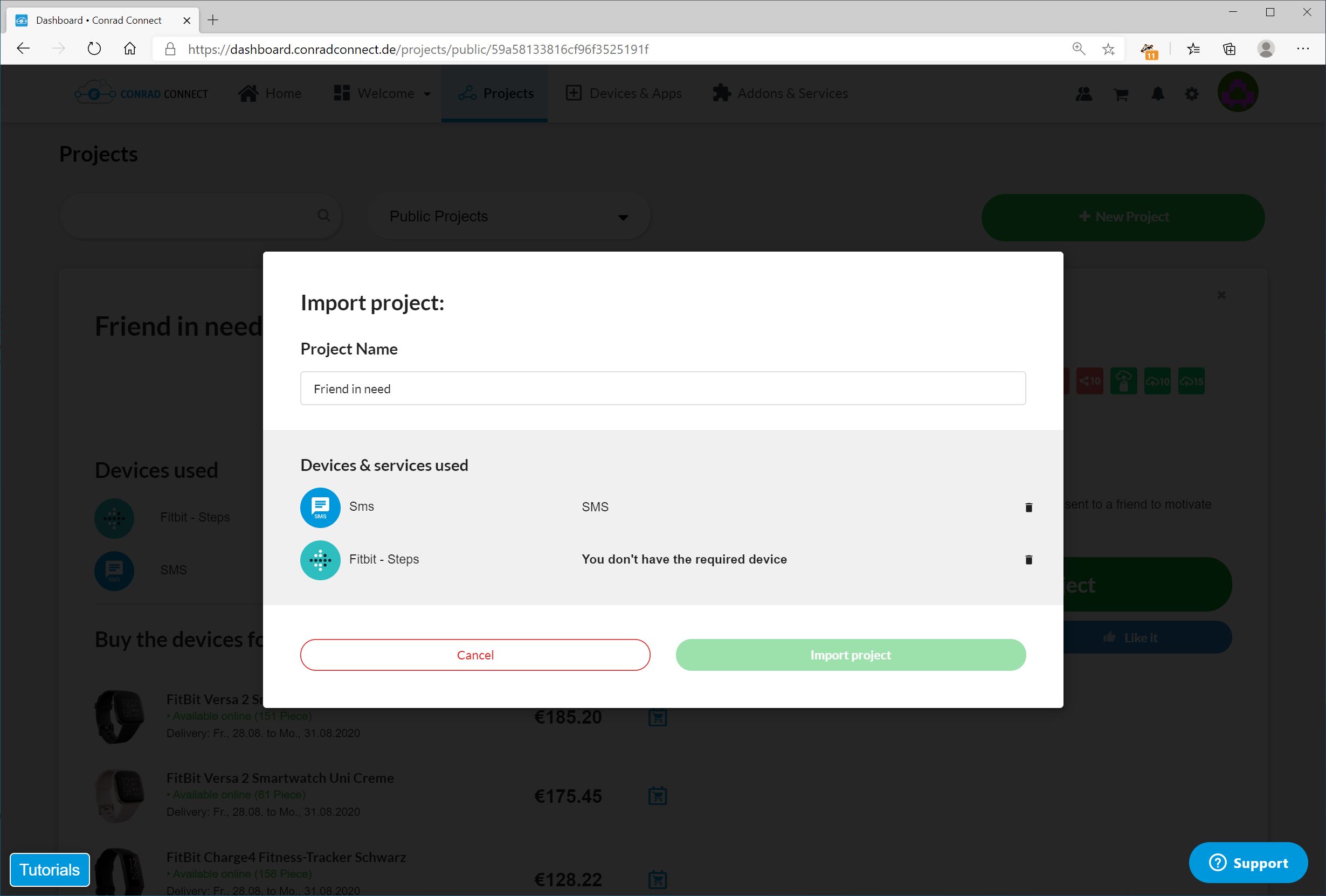This screenshot has width=1326, height=896.
Task: Open the notifications bell
Action: (x=1157, y=94)
